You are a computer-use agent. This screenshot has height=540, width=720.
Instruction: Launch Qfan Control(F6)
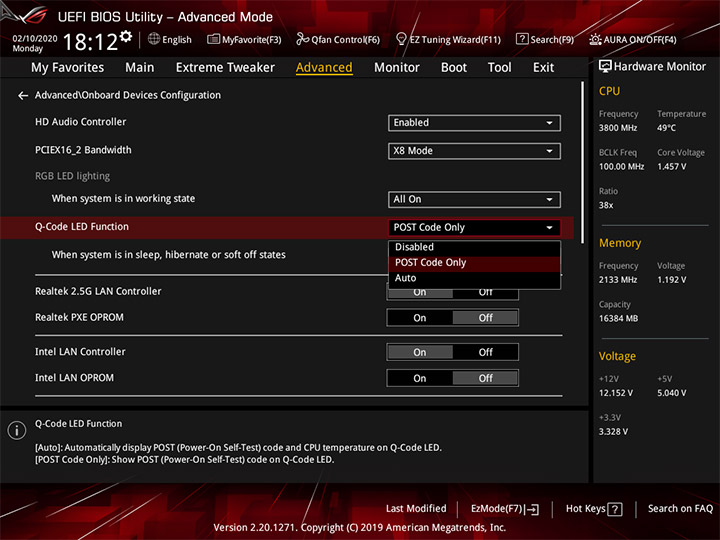coord(338,39)
